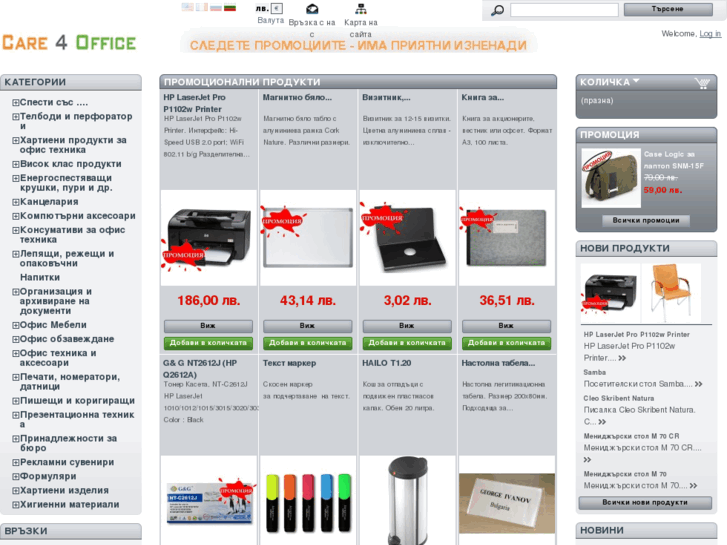Image resolution: width=727 pixels, height=545 pixels.
Task: Open the Лепящи, режещи и опаковъчни category
Action: 67,258
